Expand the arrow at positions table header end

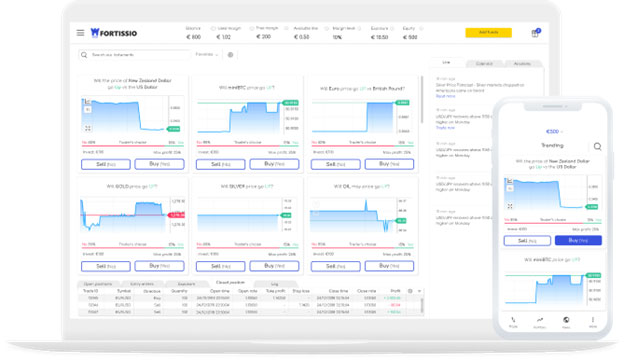419,291
